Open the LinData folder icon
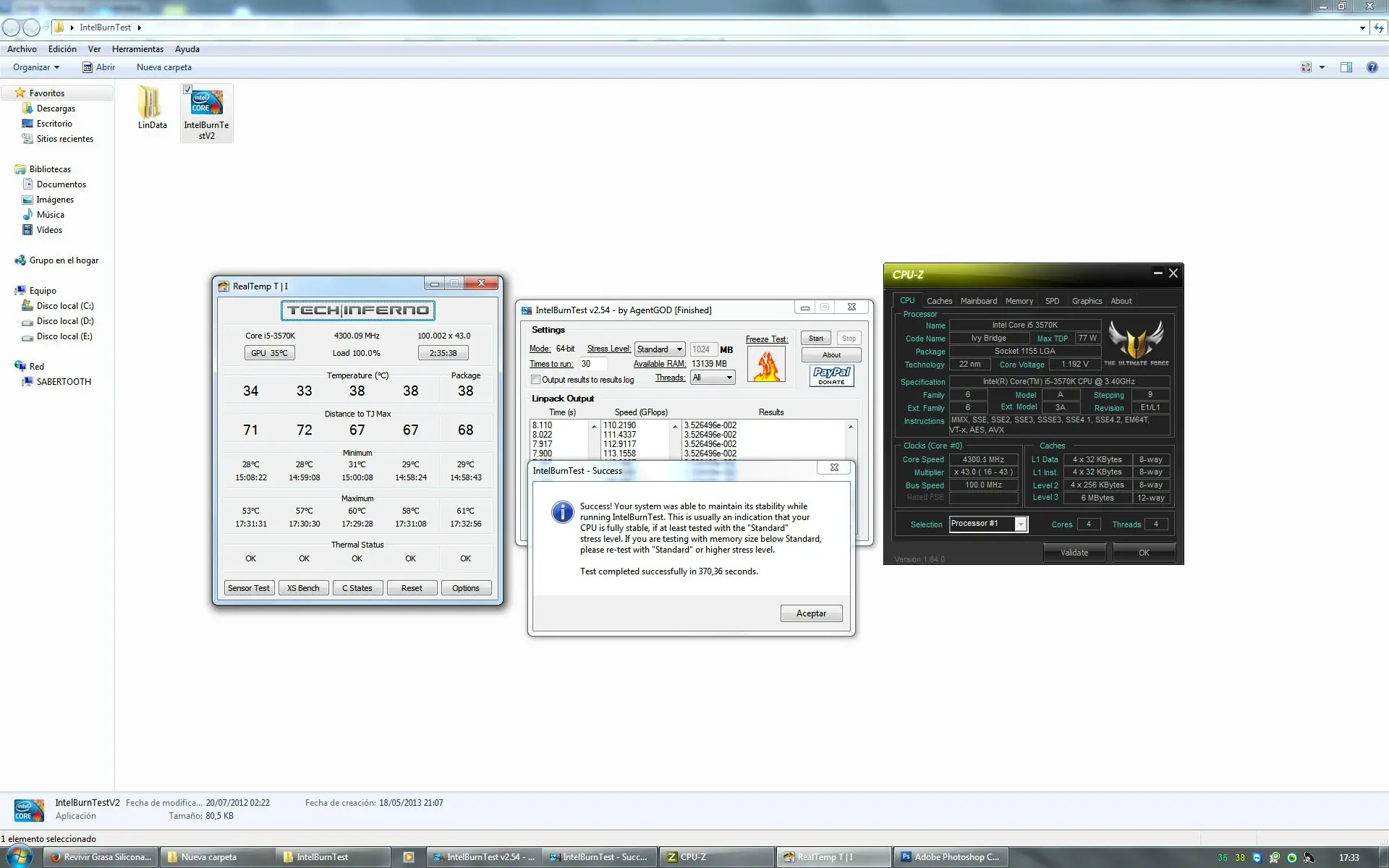The image size is (1389, 868). click(152, 107)
